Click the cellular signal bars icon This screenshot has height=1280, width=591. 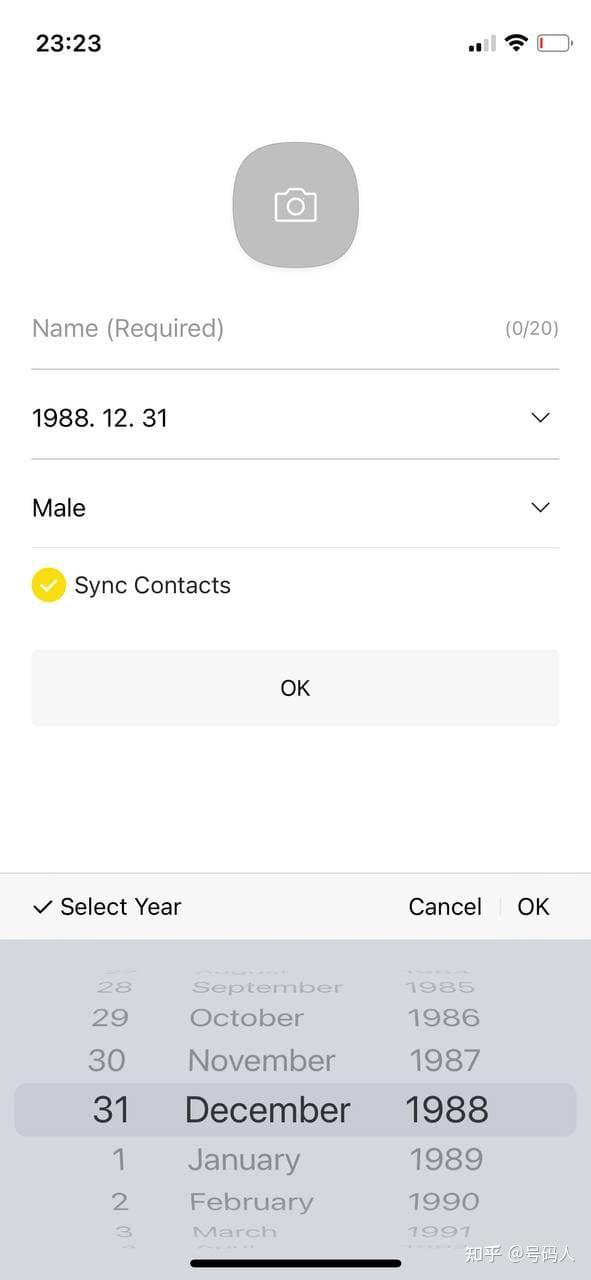[x=479, y=43]
